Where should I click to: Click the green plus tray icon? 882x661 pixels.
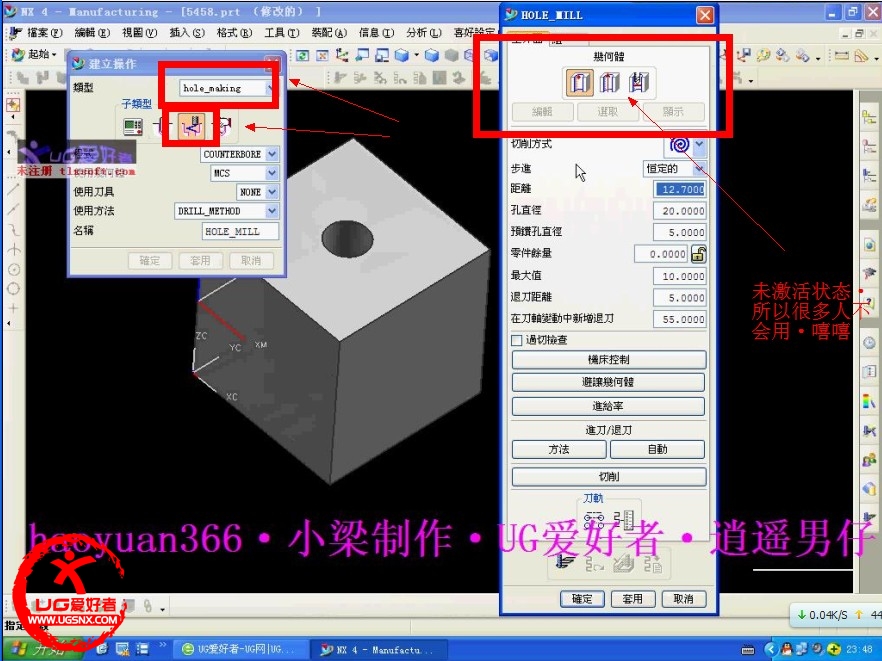click(x=834, y=649)
